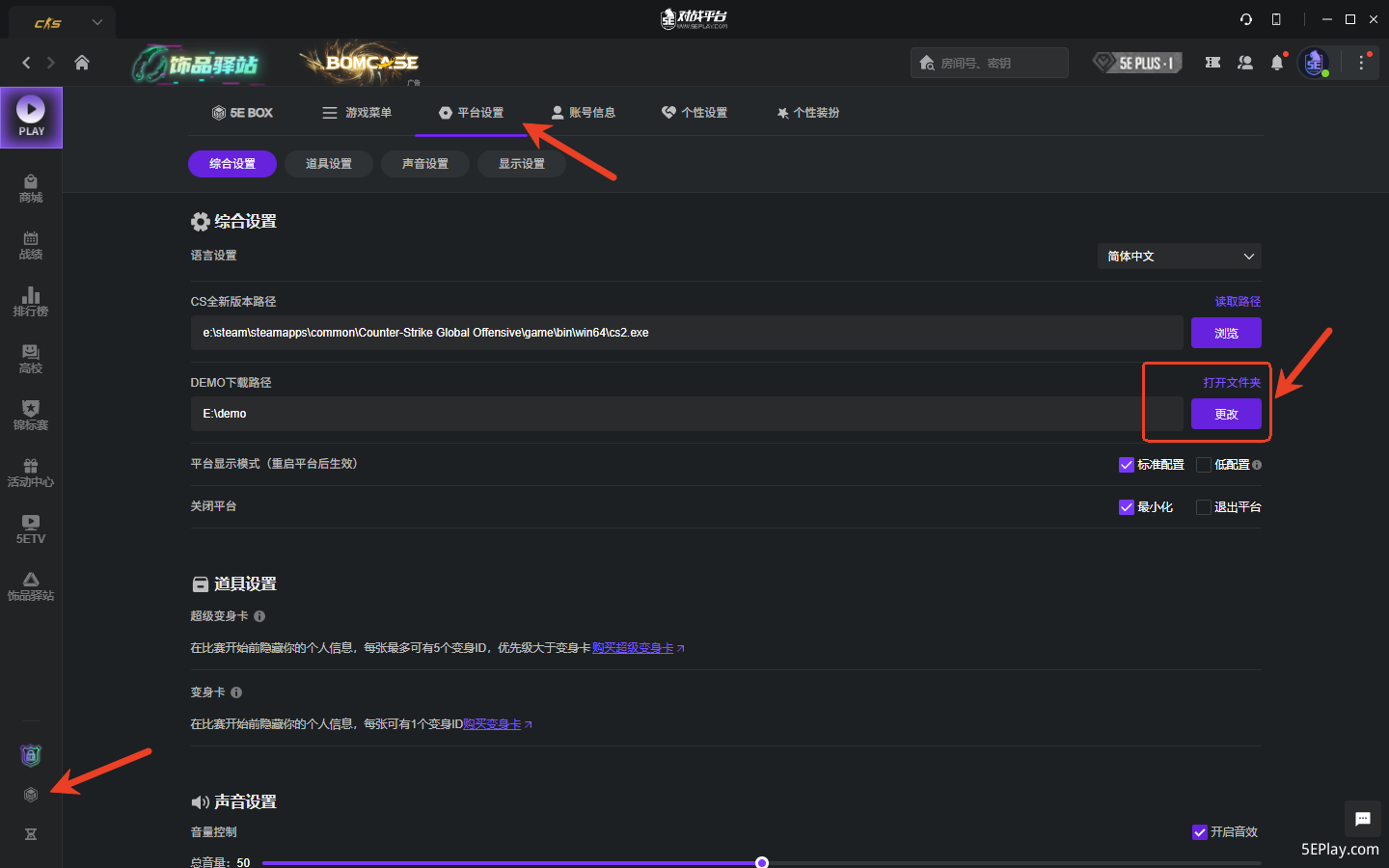This screenshot has width=1389, height=868.
Task: Select the 声音设置 sub-tab pill
Action: click(425, 164)
